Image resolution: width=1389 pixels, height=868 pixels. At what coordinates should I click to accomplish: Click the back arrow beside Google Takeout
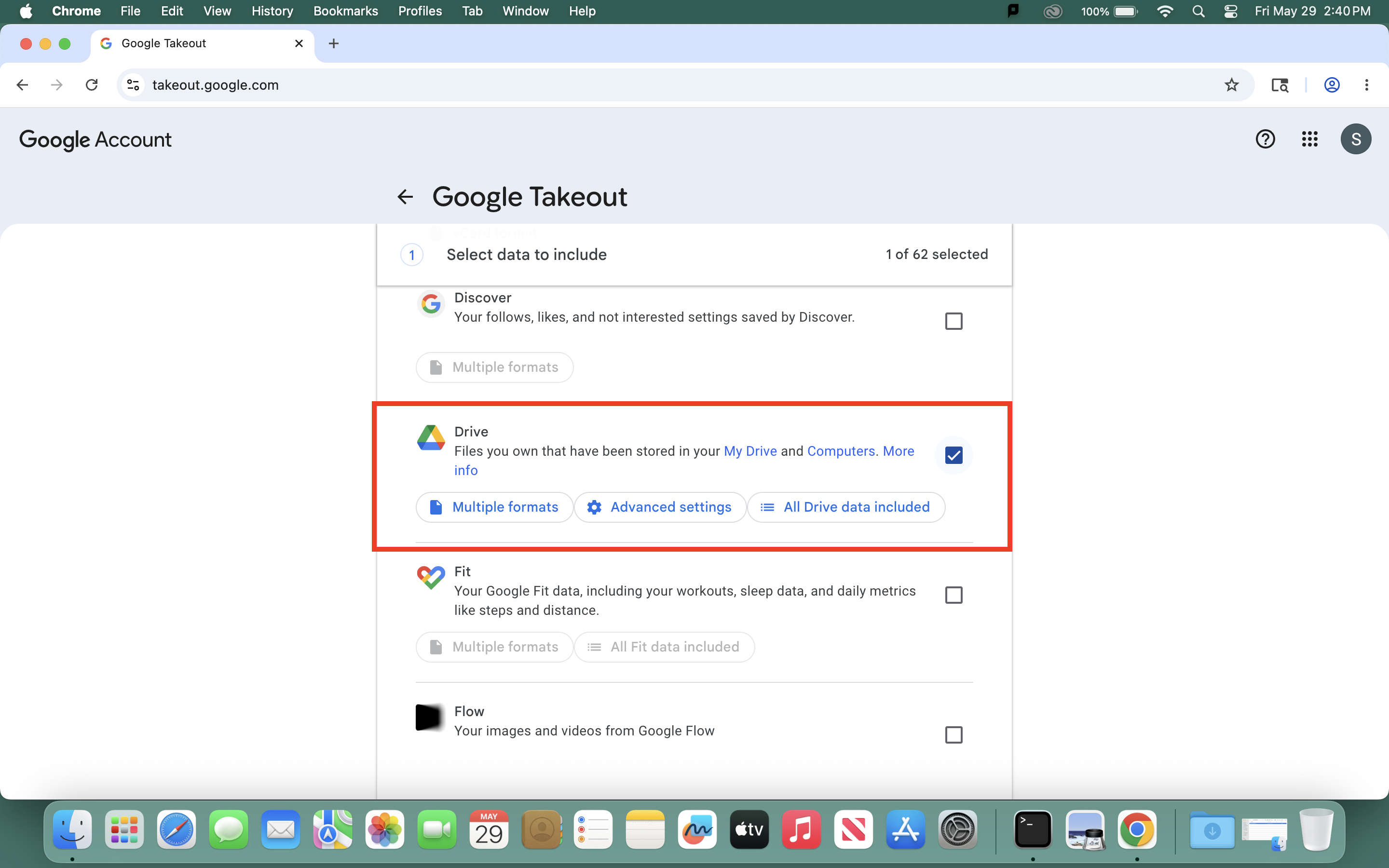tap(405, 197)
